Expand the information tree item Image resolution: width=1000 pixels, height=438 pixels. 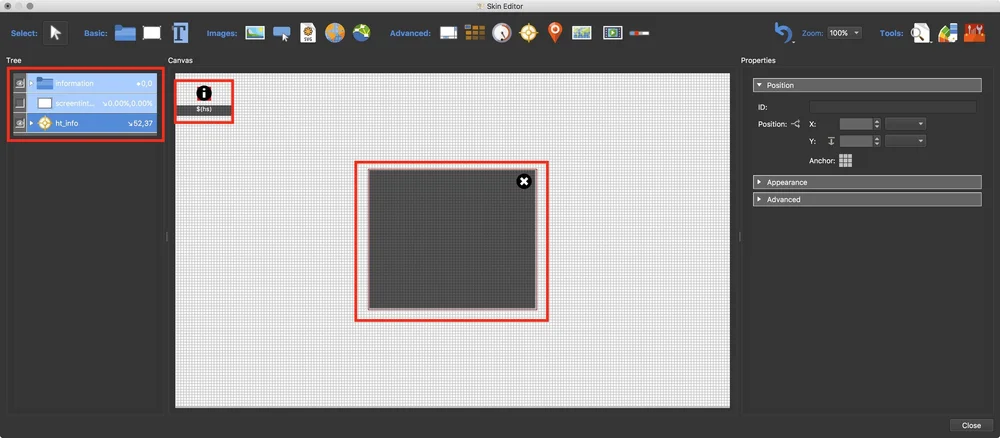click(x=31, y=83)
